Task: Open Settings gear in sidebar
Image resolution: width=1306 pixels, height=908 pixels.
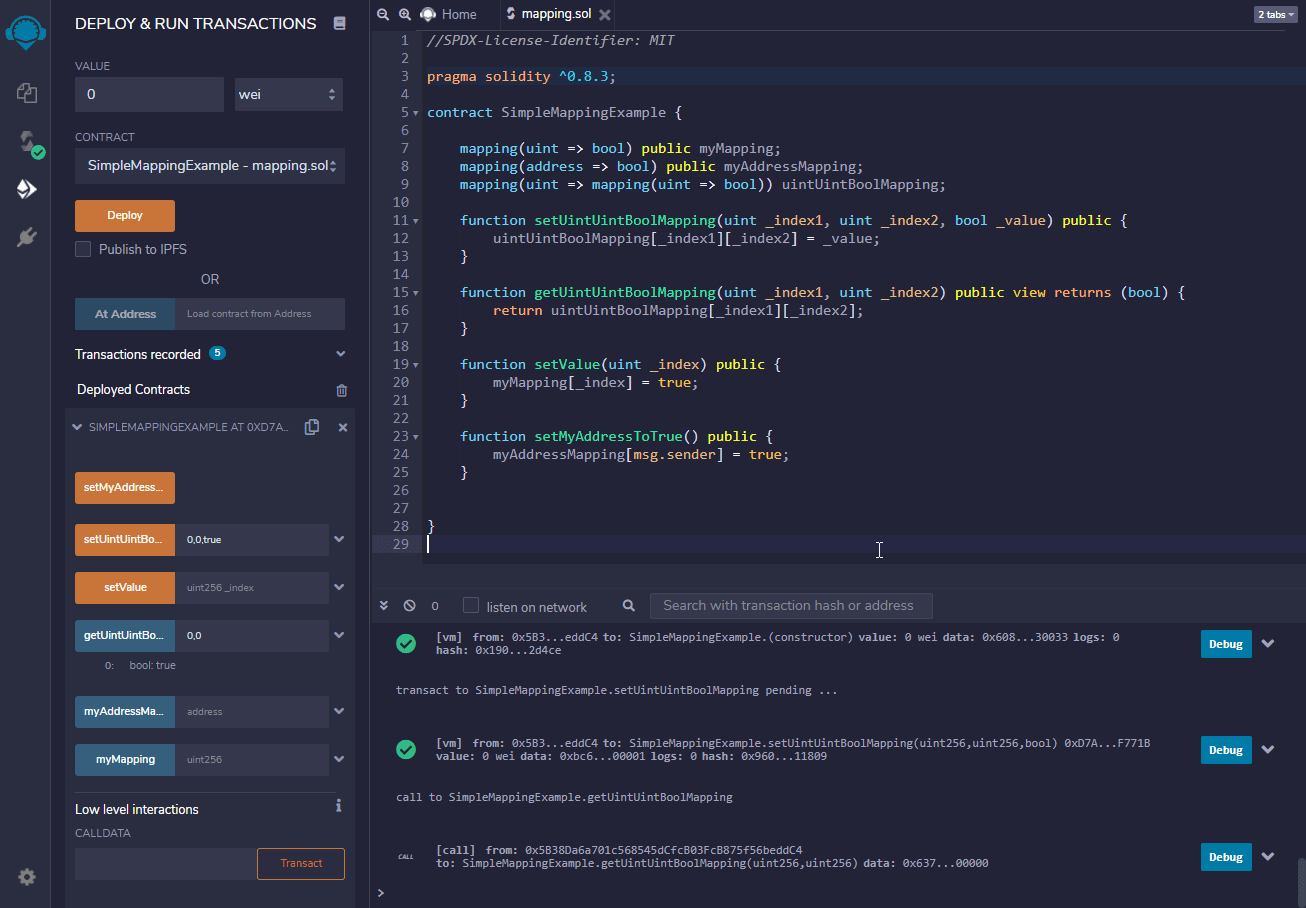Action: tap(27, 877)
